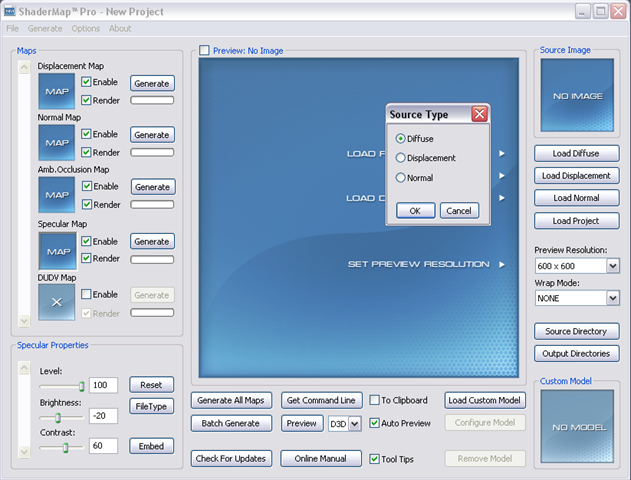Click the Amb.Occlusion Map thumbnail icon
The width and height of the screenshot is (631, 480).
pyautogui.click(x=56, y=195)
